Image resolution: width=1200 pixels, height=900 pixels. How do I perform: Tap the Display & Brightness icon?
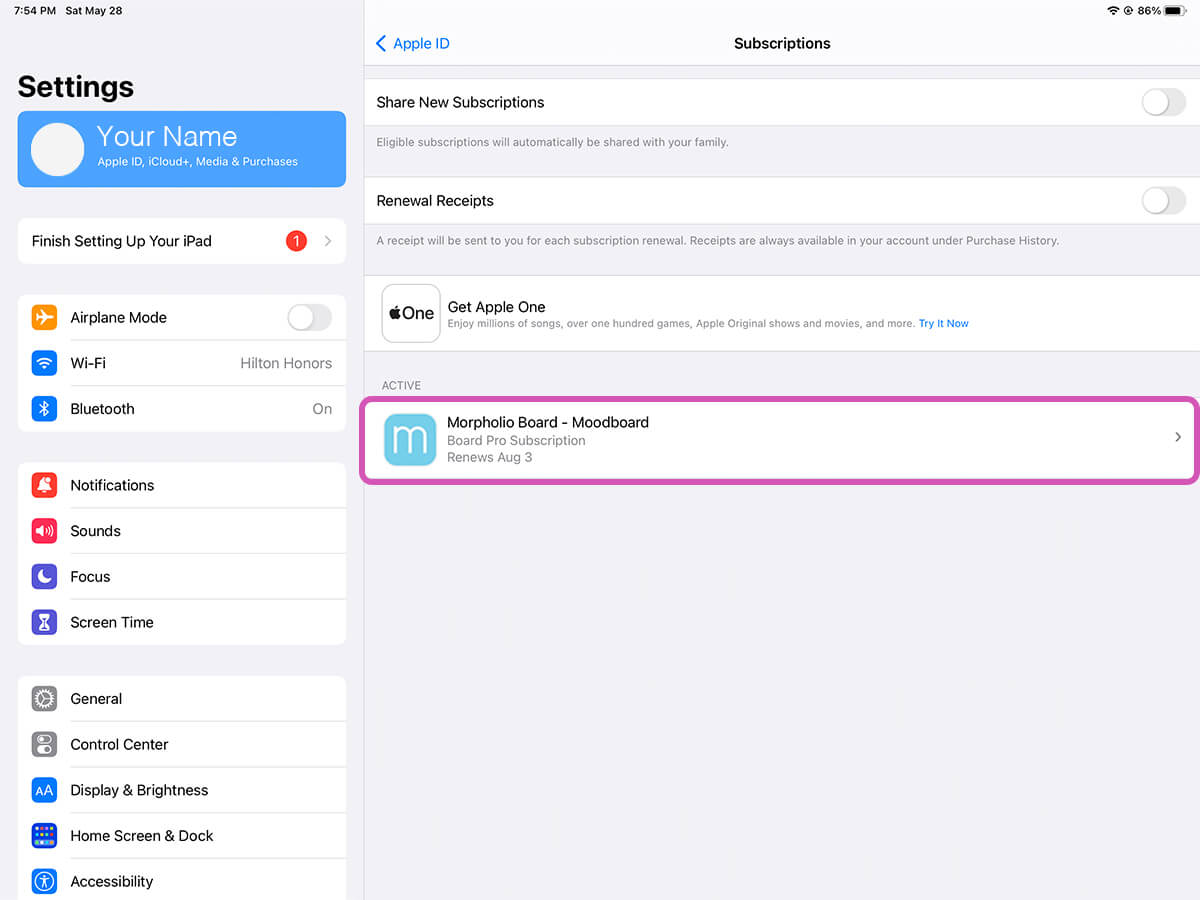tap(44, 790)
